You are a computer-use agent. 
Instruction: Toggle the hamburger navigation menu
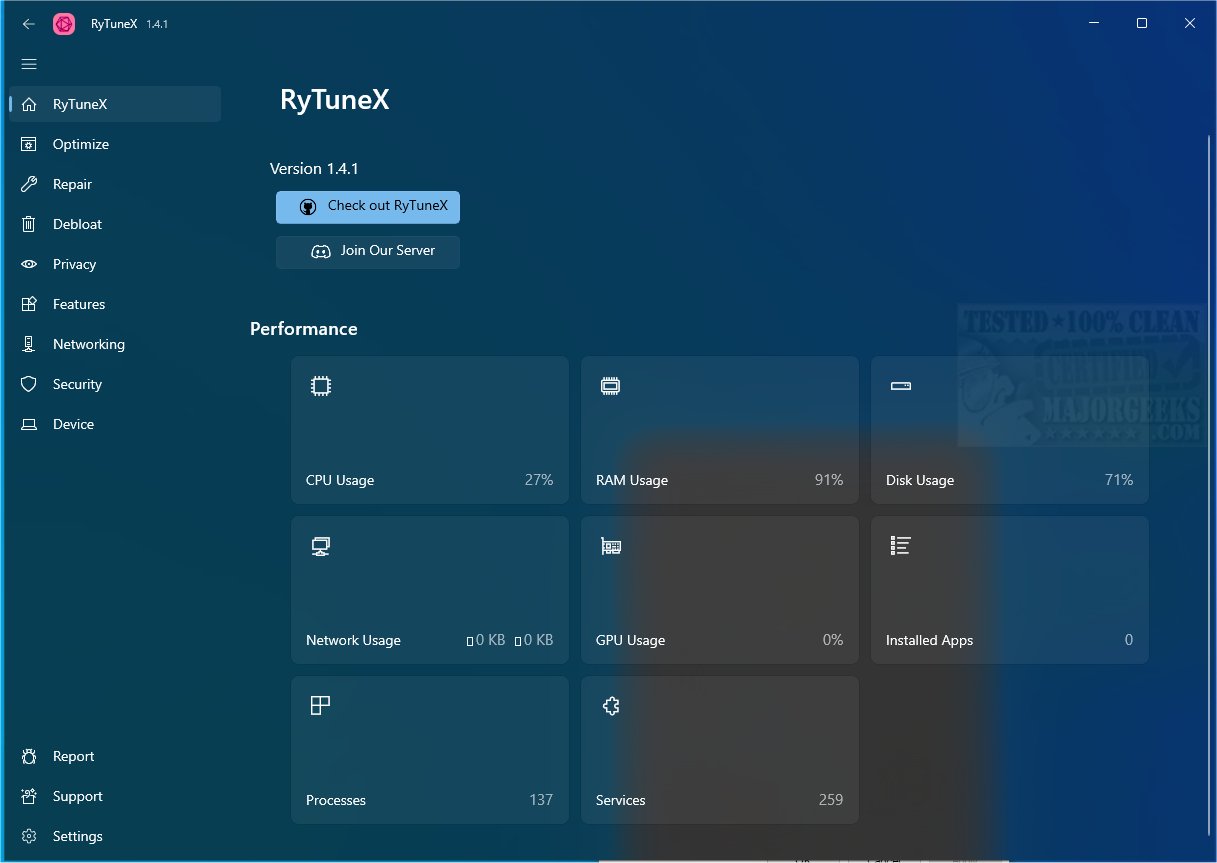[x=29, y=64]
